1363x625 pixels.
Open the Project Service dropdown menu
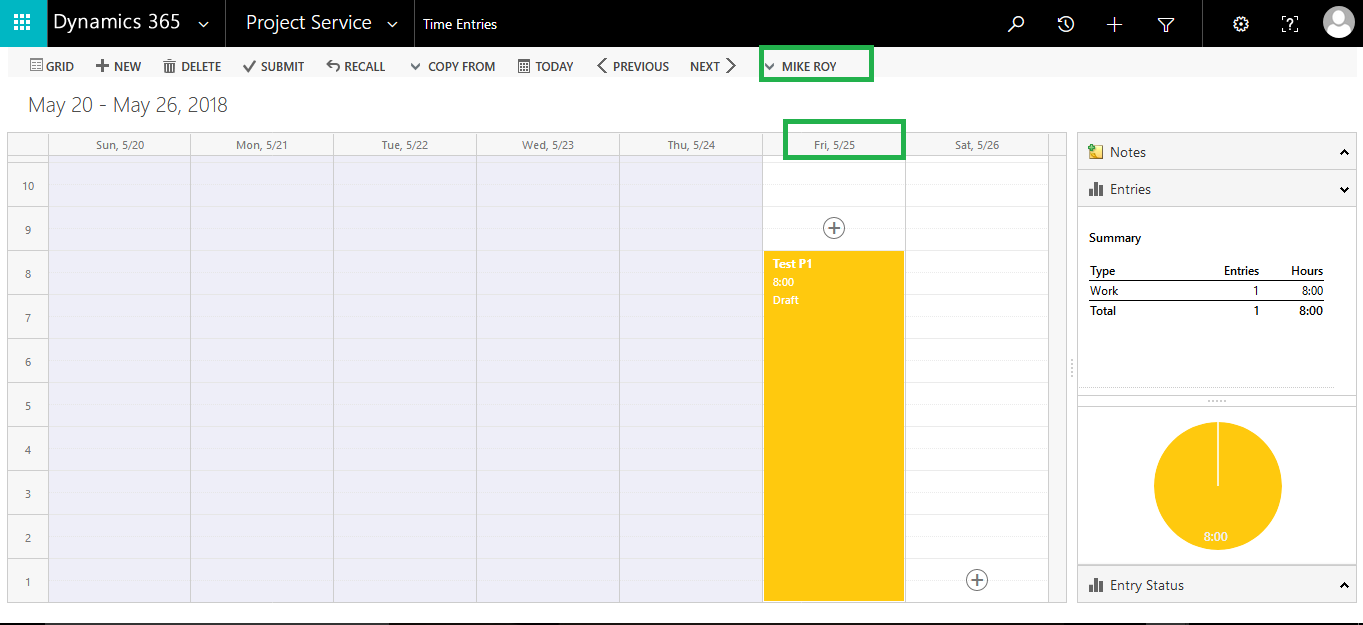(x=392, y=24)
